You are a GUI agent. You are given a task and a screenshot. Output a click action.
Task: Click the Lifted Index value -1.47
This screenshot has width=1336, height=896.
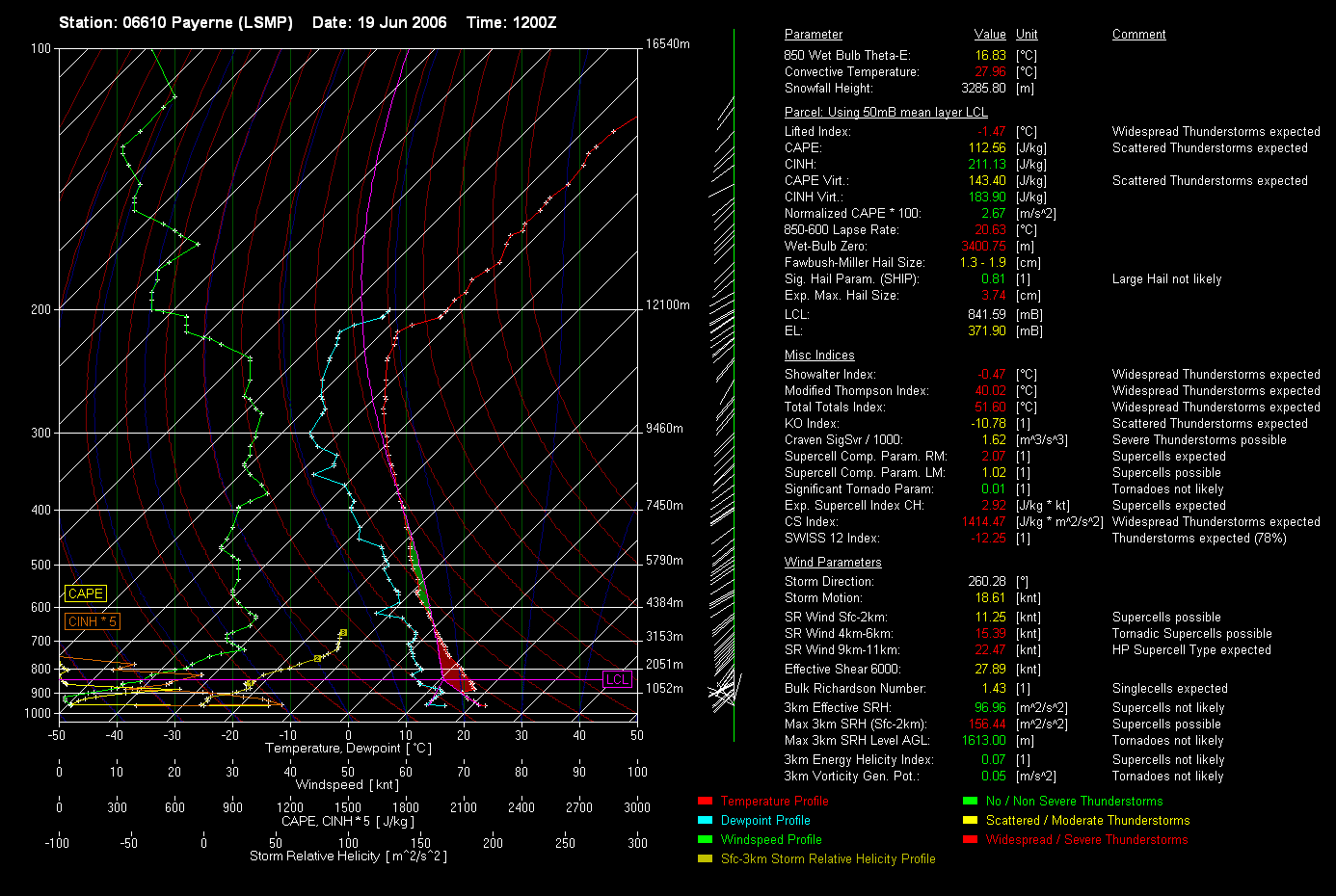tap(991, 132)
